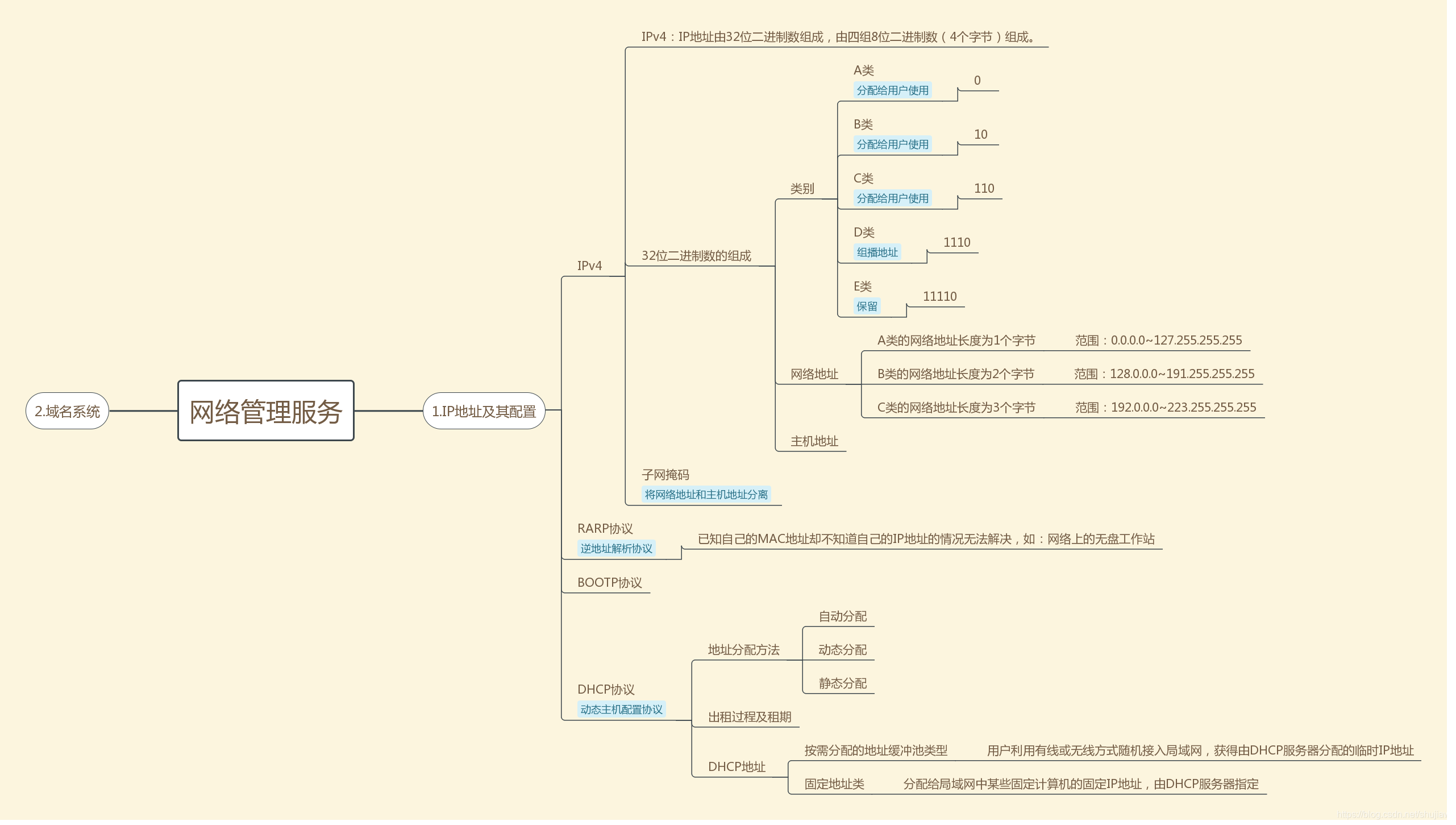Screen dimensions: 1456x825
Task: Select the 保留 label under E类
Action: tap(867, 306)
